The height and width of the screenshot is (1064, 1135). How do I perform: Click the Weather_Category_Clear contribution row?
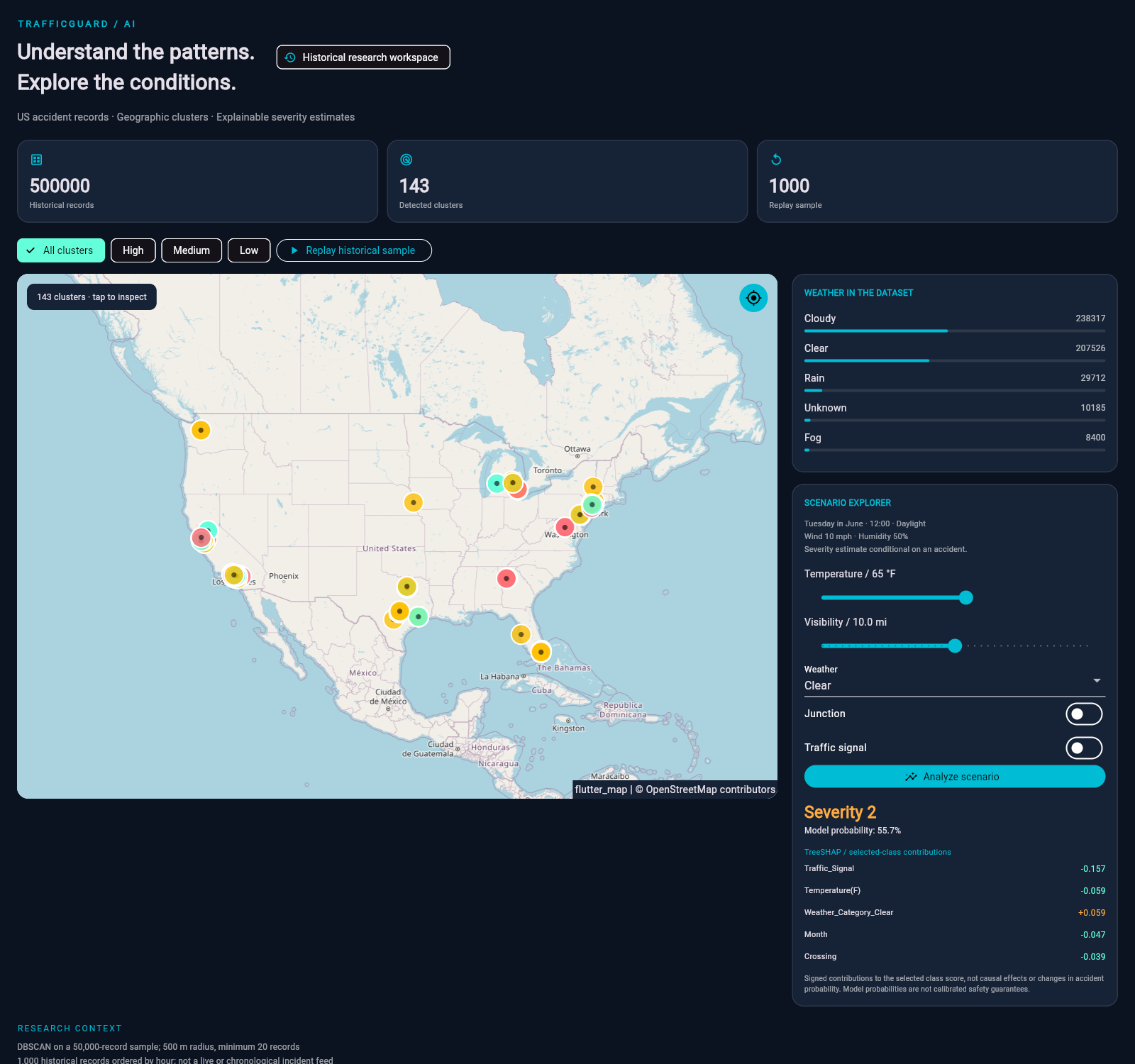[955, 913]
